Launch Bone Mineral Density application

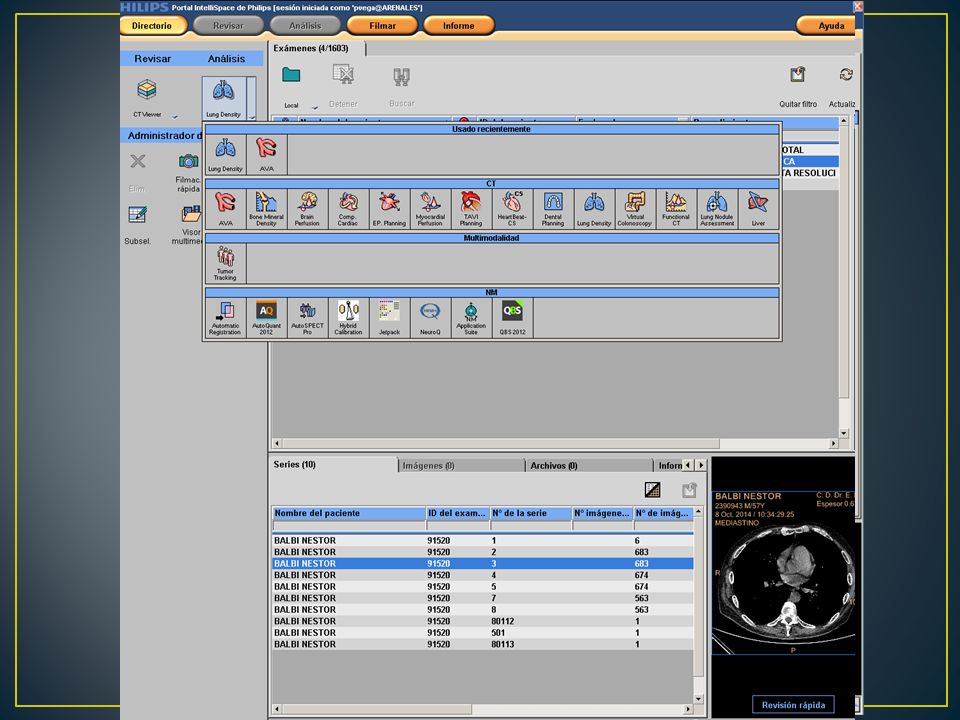(266, 208)
